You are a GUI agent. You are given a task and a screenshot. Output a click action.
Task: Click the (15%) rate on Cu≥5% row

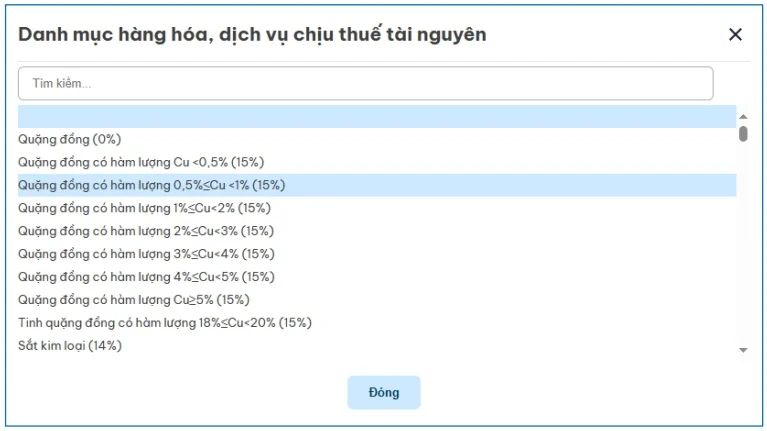tap(234, 300)
